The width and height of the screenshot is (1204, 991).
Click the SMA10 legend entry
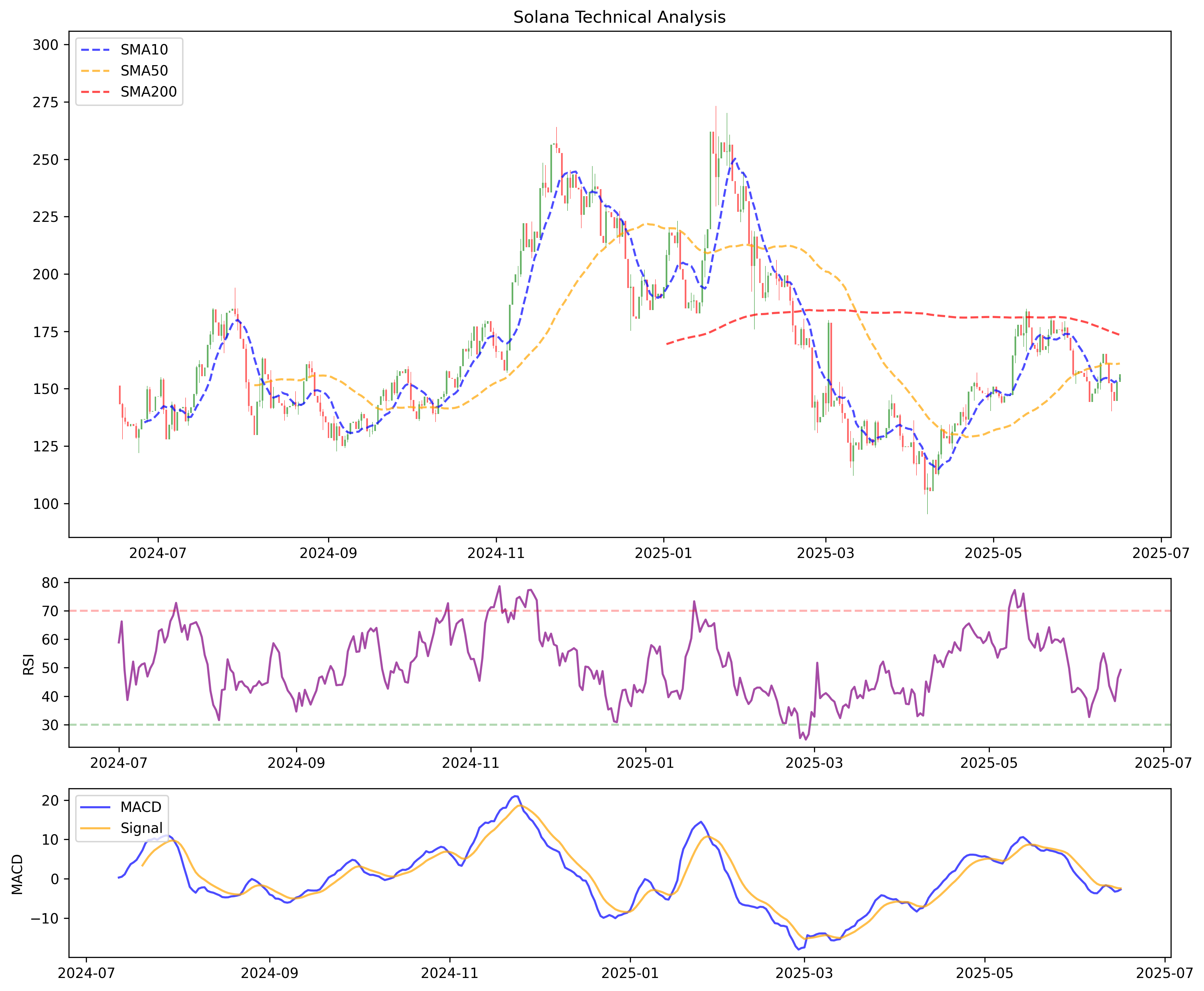pyautogui.click(x=144, y=50)
